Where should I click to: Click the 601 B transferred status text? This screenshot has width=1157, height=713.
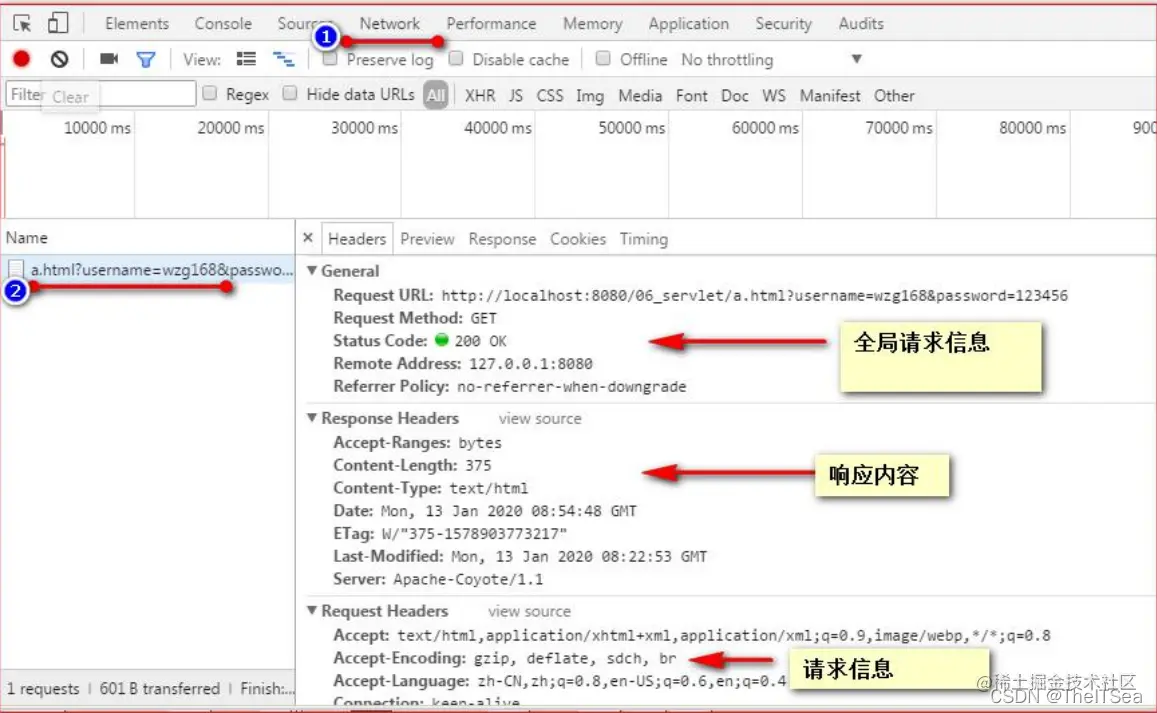(159, 689)
